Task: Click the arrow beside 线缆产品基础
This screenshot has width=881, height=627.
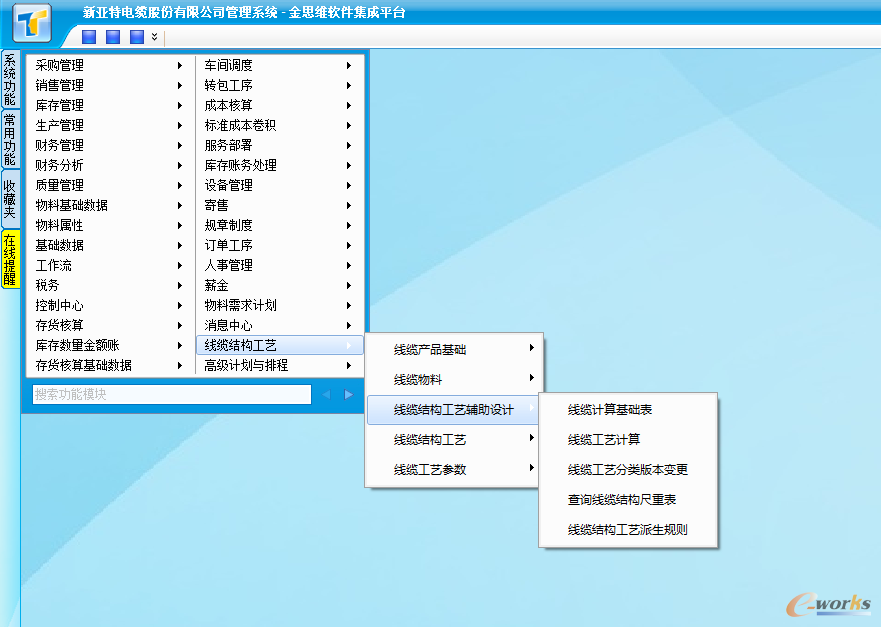Action: point(532,348)
